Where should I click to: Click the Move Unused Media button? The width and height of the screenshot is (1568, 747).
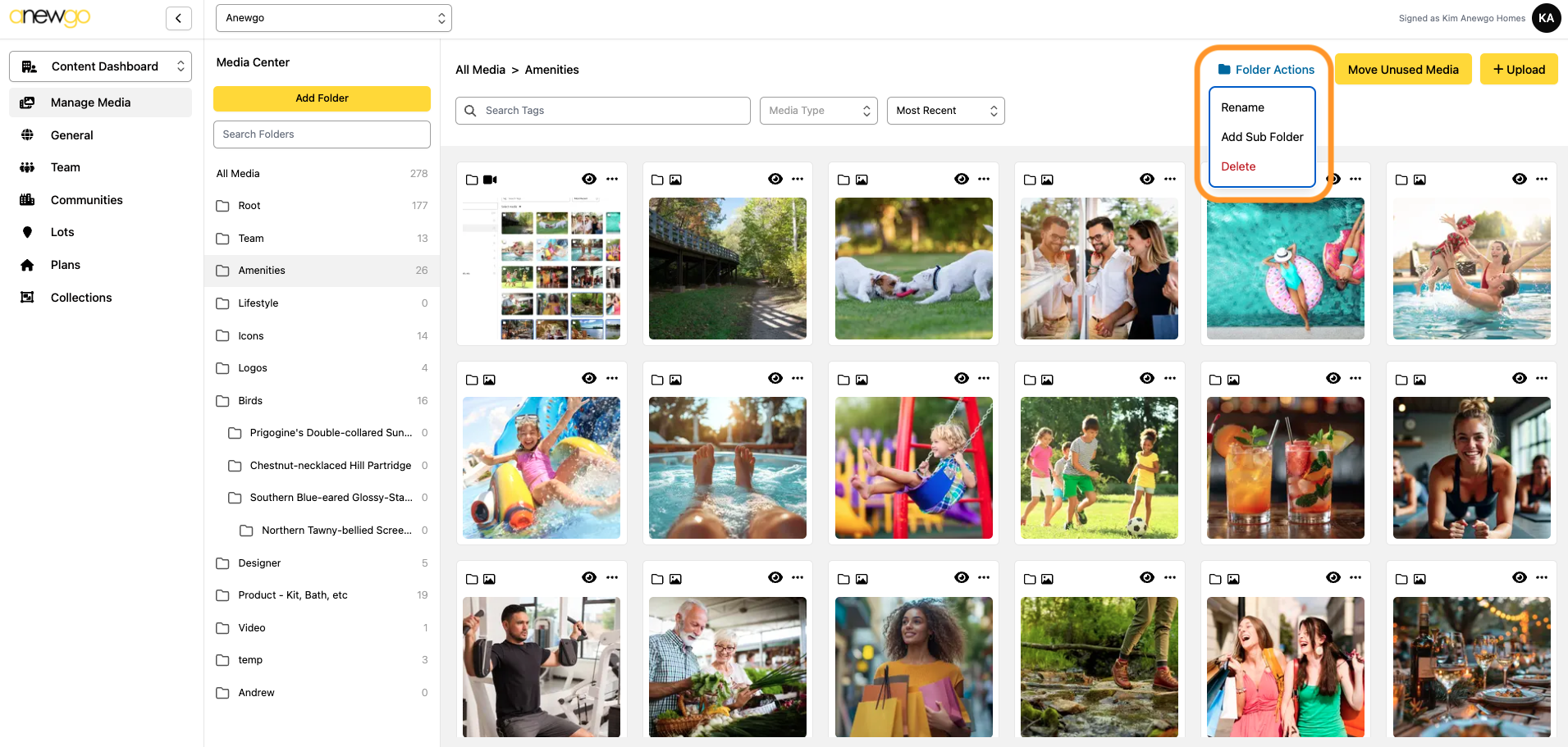point(1402,70)
